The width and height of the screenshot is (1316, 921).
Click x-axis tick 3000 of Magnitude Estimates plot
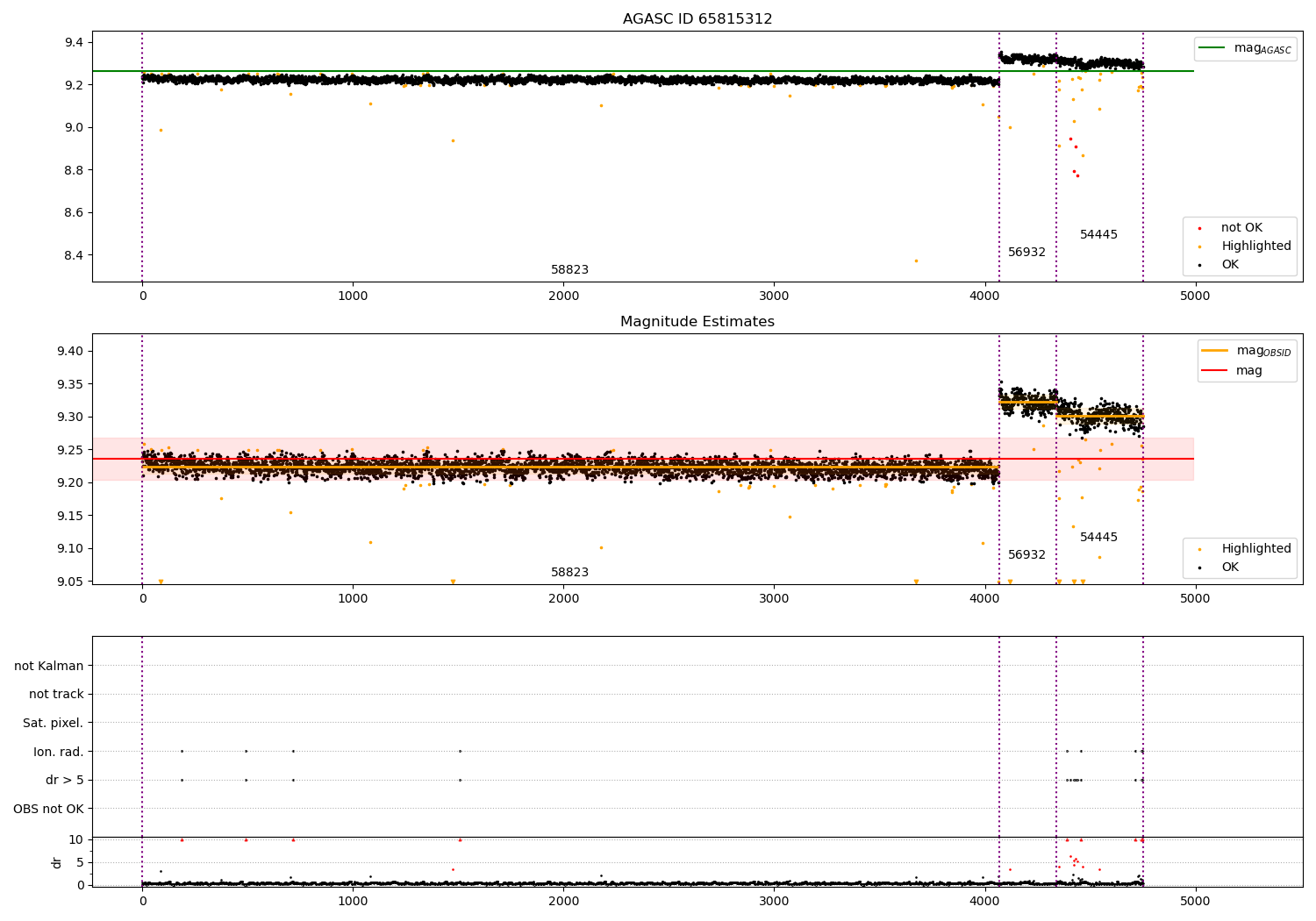[774, 599]
